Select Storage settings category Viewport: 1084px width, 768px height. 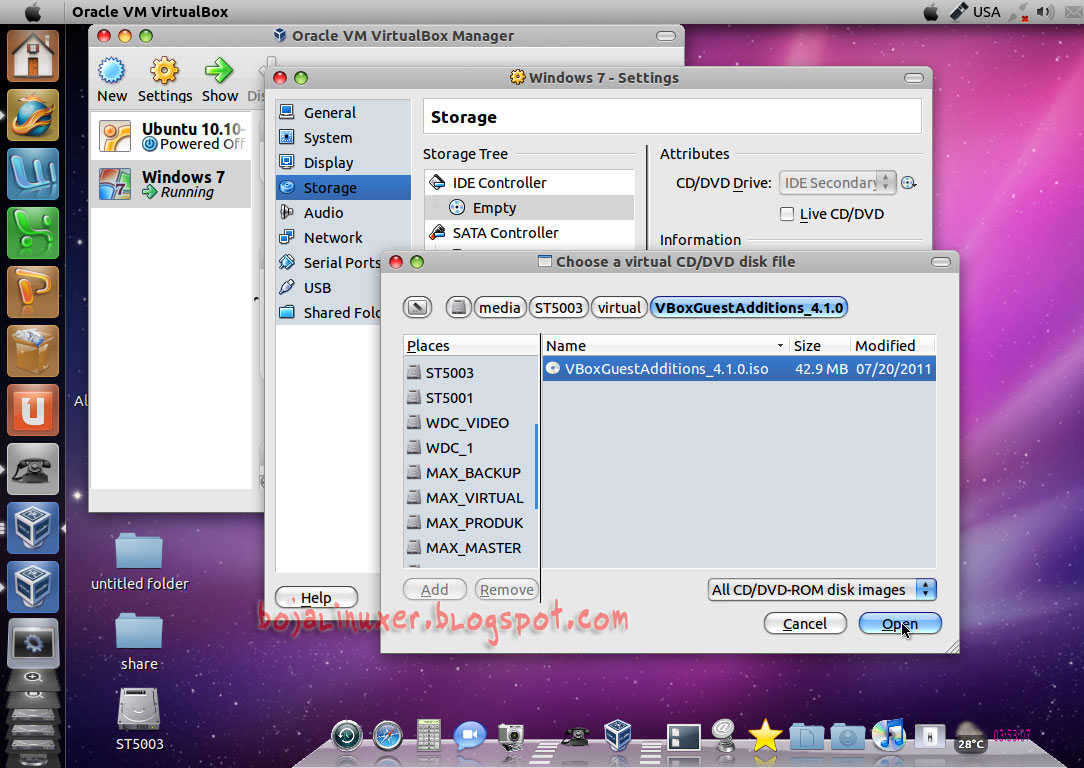(x=343, y=187)
